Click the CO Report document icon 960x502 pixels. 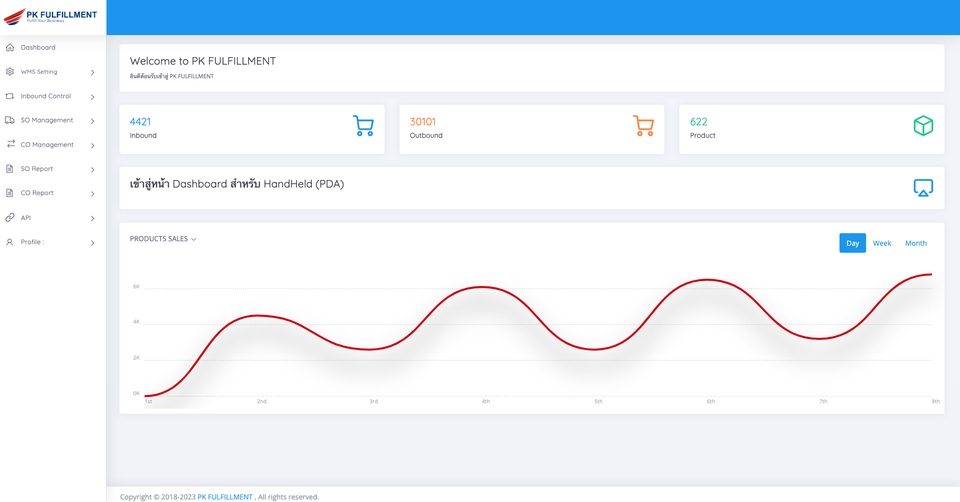(x=10, y=193)
